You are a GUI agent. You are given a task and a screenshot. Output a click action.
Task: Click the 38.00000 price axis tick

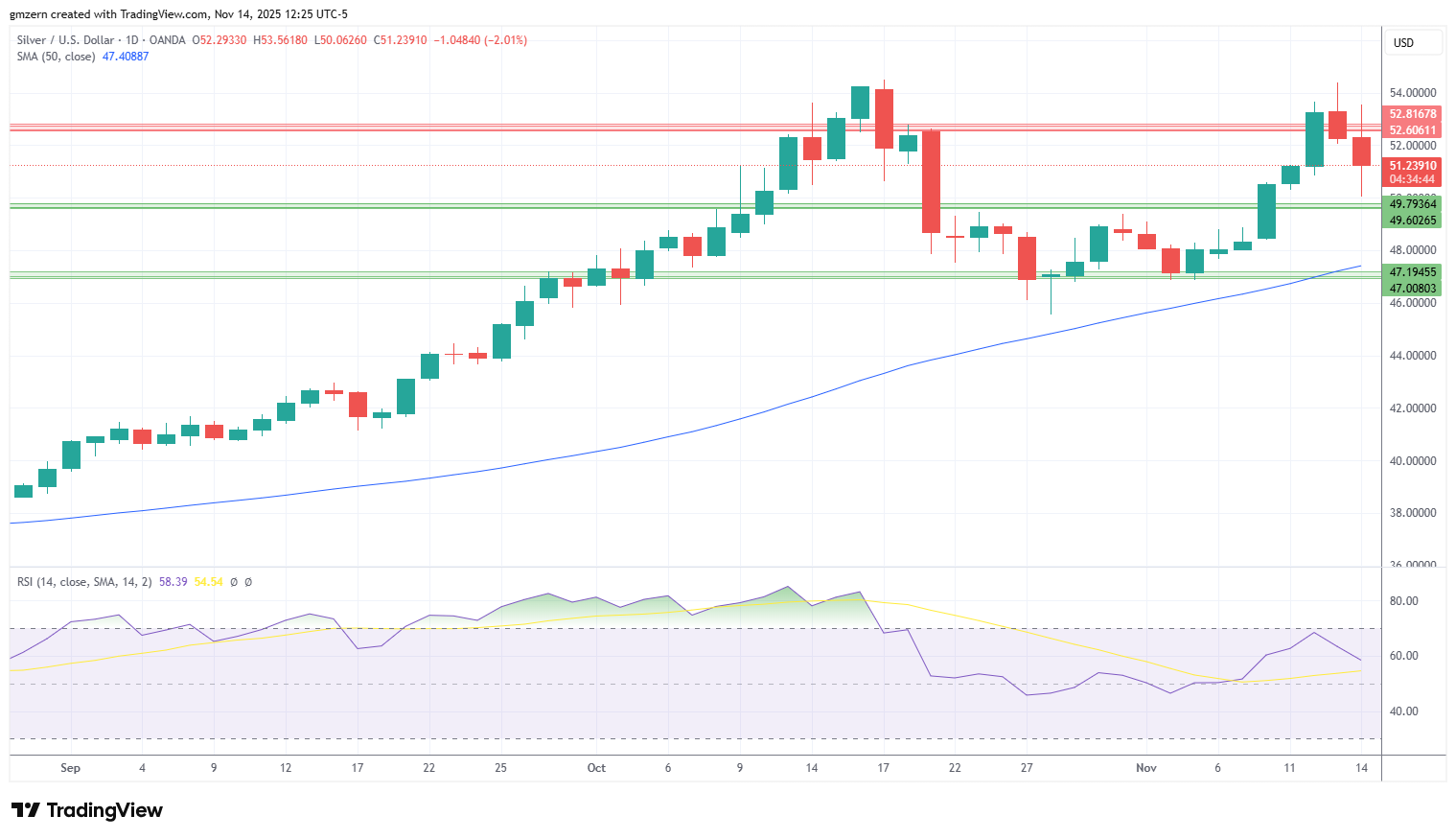[x=1413, y=513]
